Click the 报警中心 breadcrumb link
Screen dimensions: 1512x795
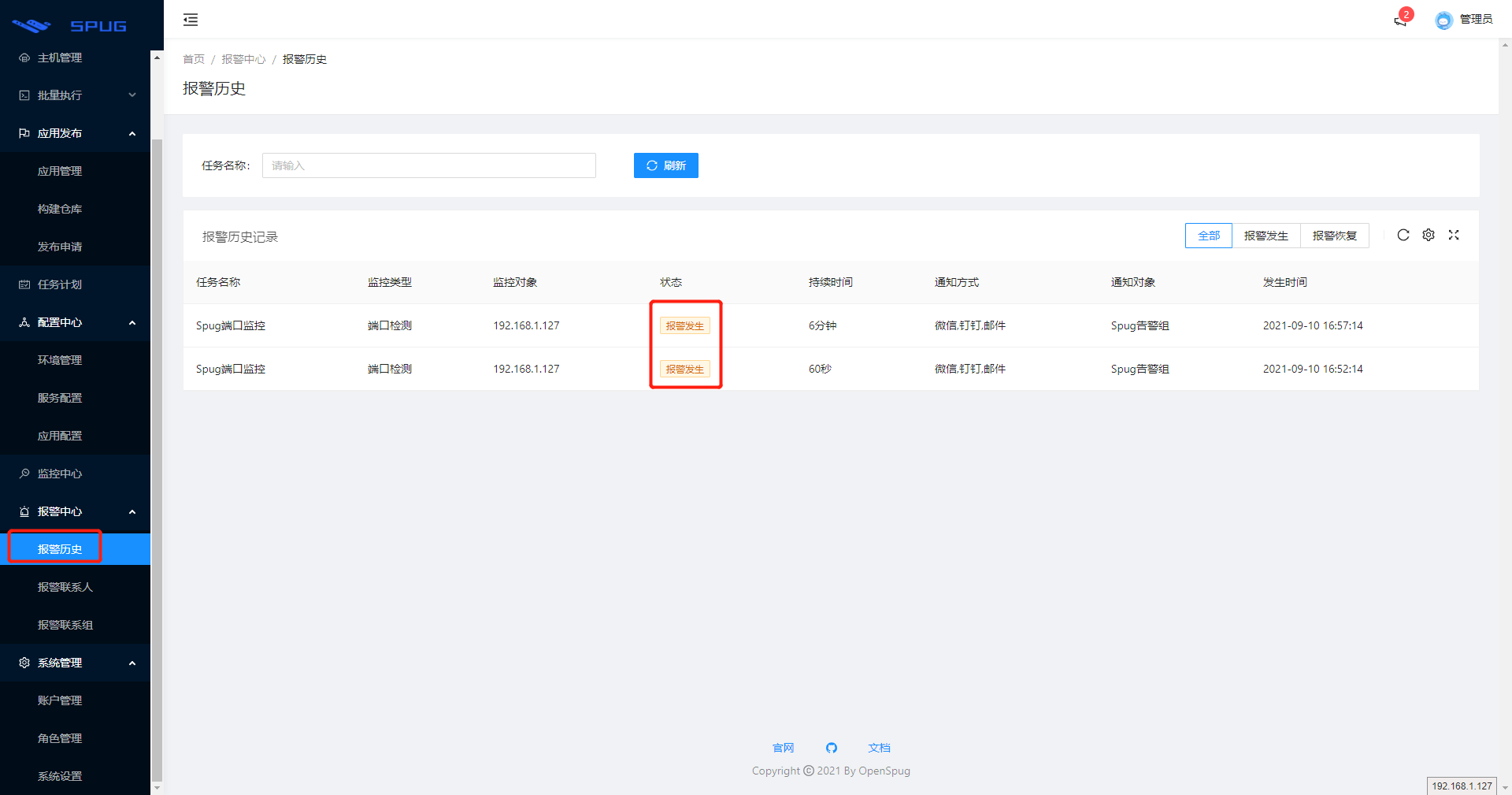click(x=243, y=59)
